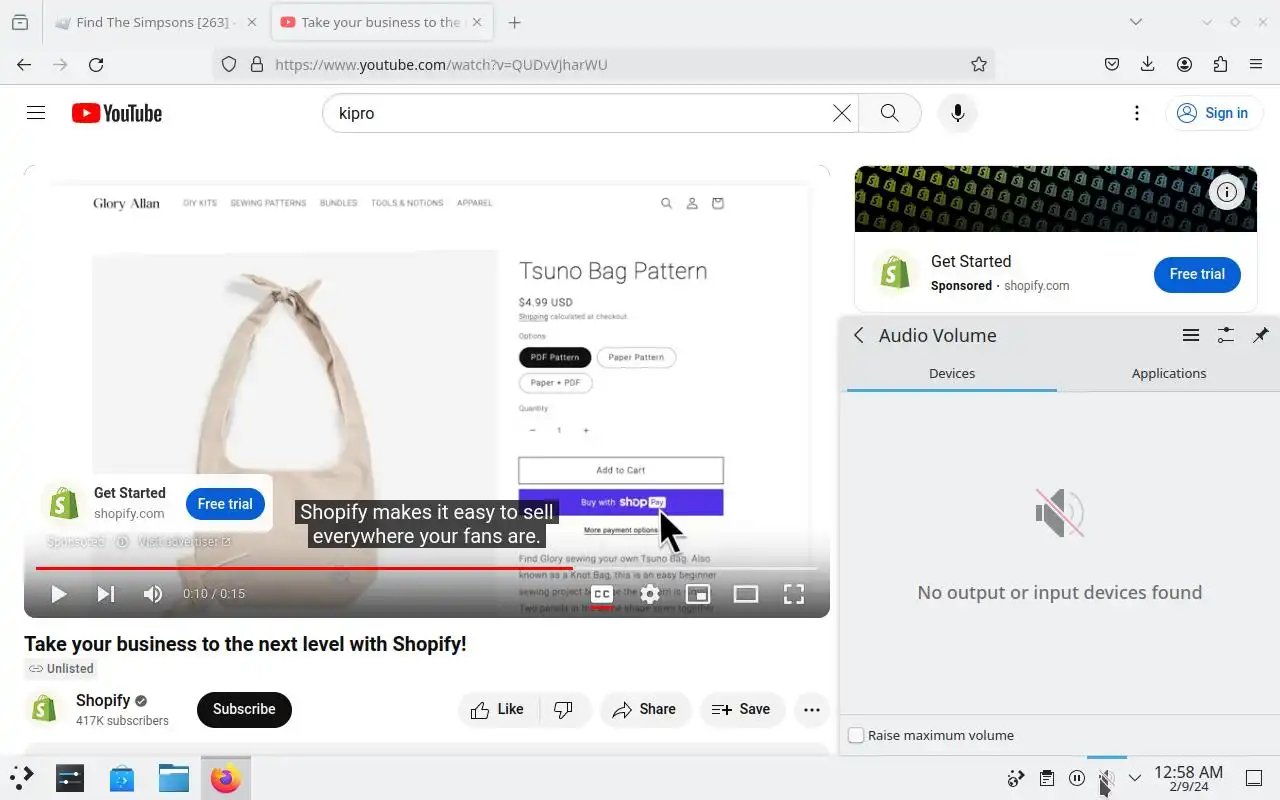This screenshot has height=800, width=1280.
Task: Open media player pause tray icon
Action: click(x=1076, y=778)
